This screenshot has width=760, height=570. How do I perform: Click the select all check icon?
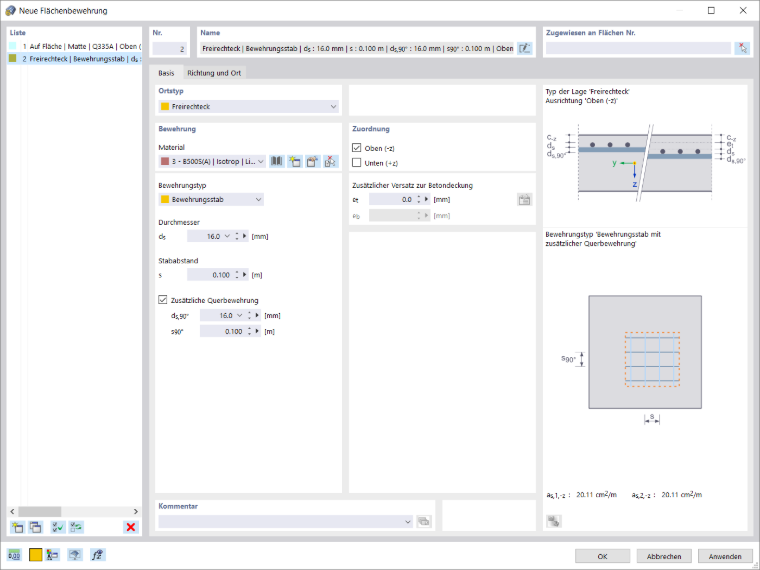[58, 527]
